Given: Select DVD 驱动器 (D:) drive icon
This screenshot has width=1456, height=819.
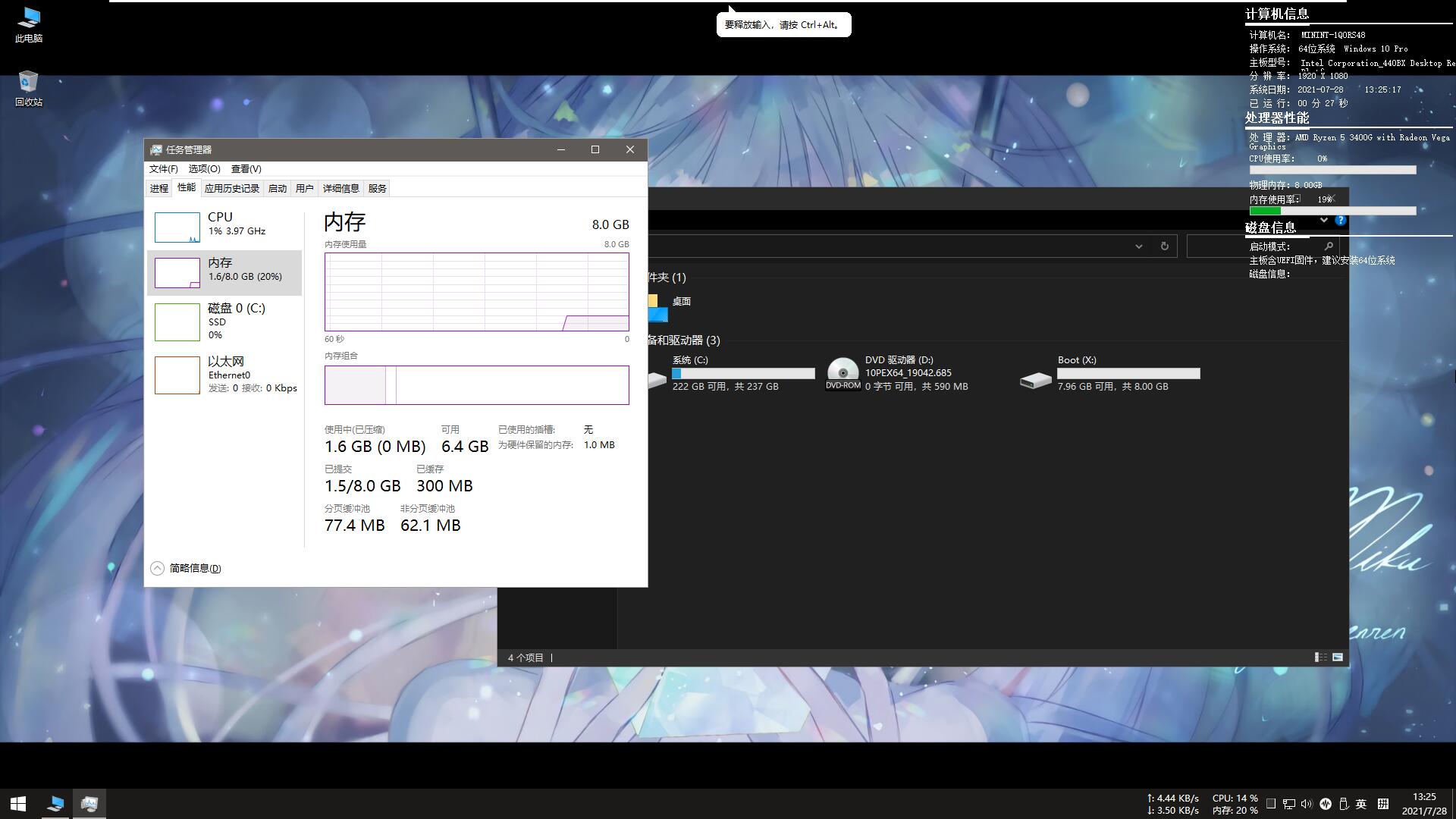Looking at the screenshot, I should pyautogui.click(x=843, y=373).
